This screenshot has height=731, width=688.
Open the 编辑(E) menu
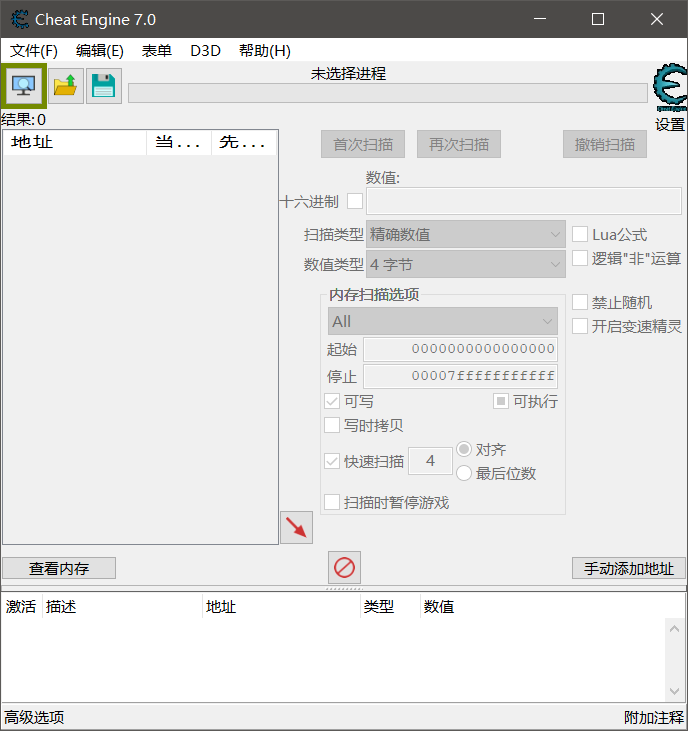100,50
